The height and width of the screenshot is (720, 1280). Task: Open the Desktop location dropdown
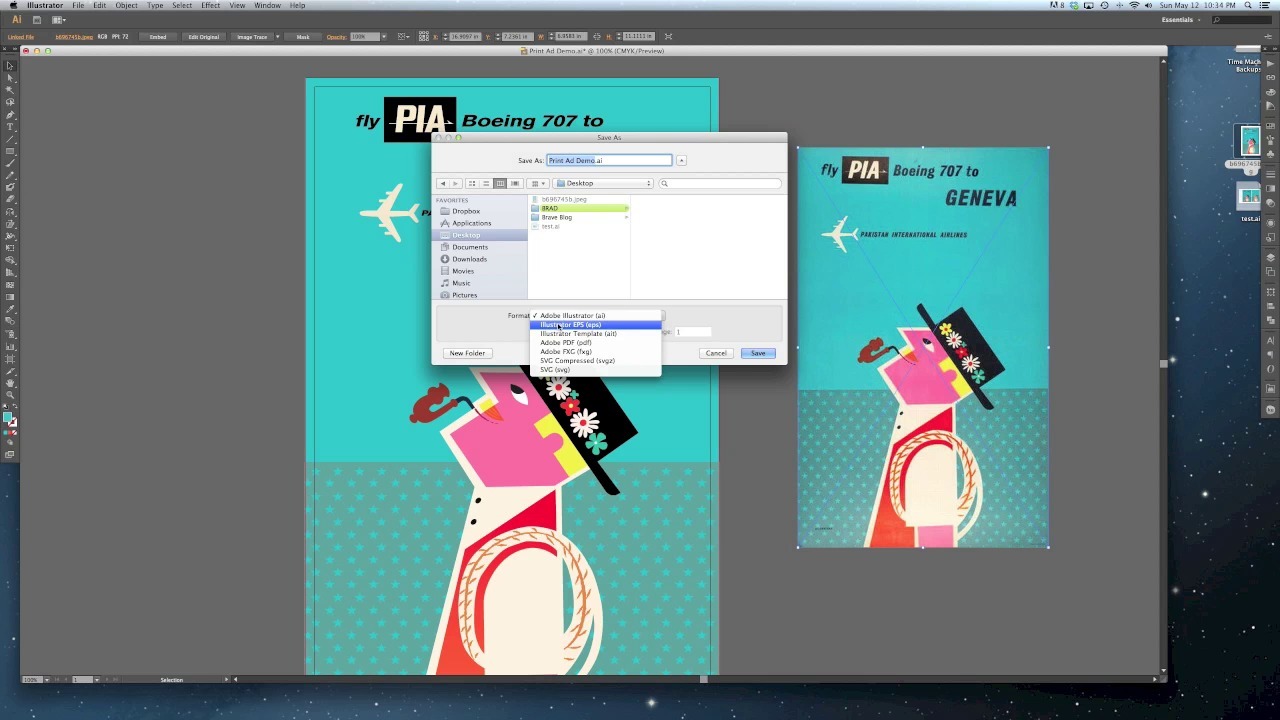604,183
